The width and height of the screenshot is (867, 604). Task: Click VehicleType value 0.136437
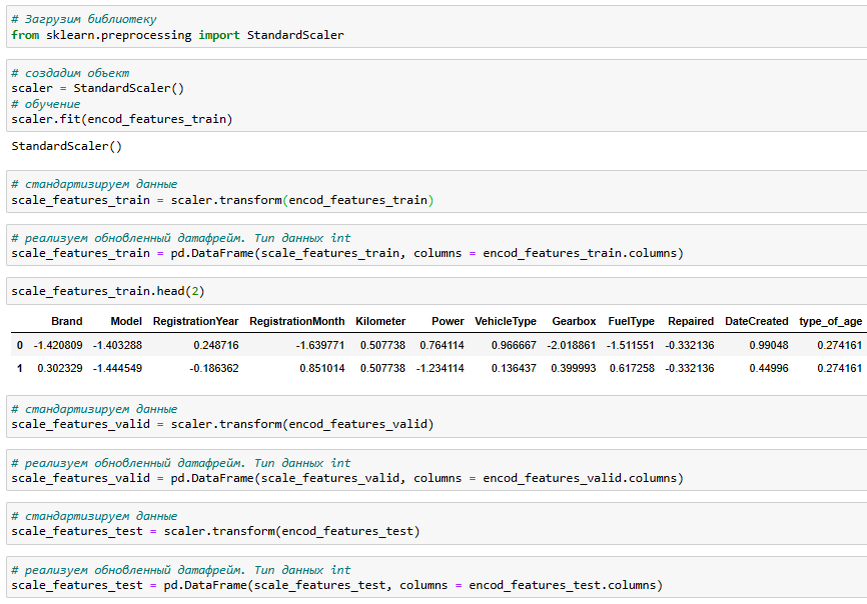click(x=514, y=368)
